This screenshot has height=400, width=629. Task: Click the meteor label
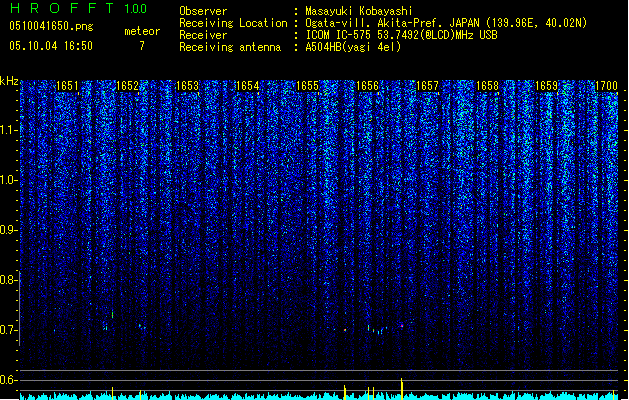click(x=142, y=31)
